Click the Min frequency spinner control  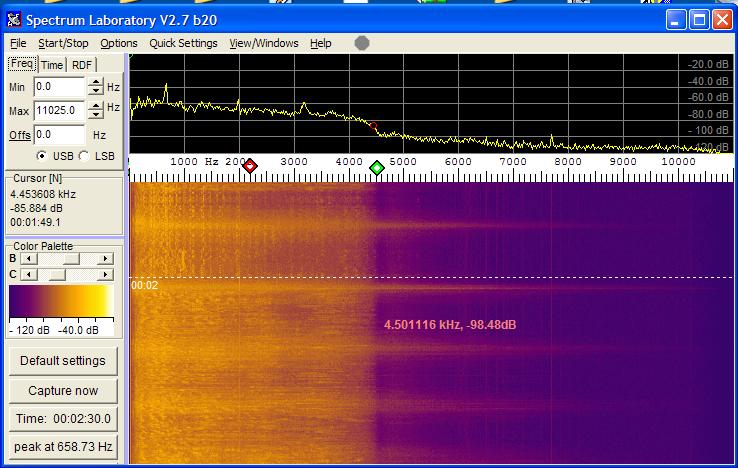96,87
